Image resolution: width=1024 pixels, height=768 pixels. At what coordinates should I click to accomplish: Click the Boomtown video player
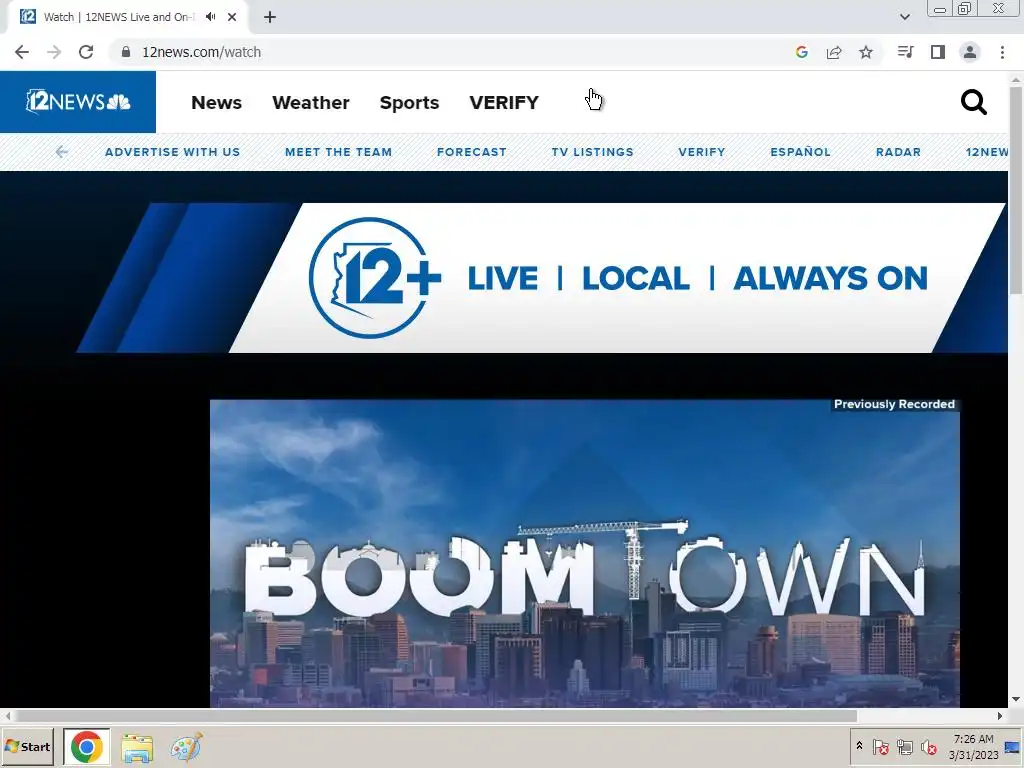coord(584,553)
